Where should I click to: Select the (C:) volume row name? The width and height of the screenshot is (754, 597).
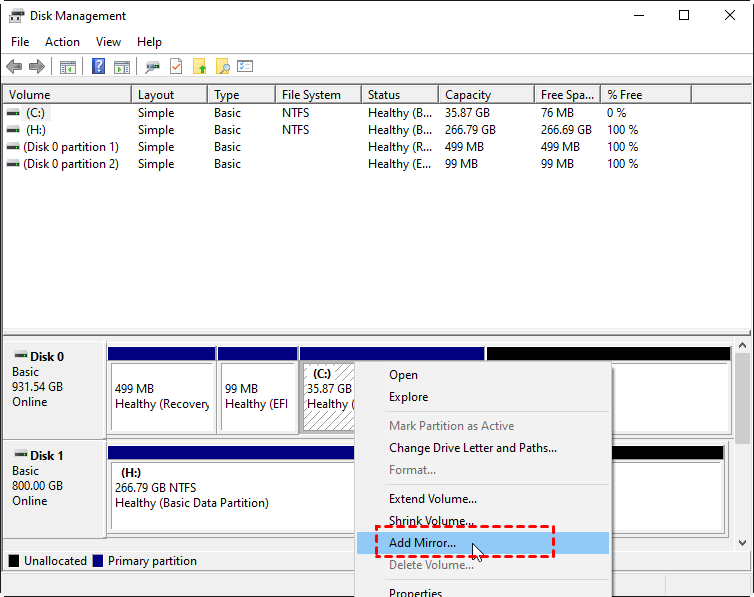[x=35, y=113]
